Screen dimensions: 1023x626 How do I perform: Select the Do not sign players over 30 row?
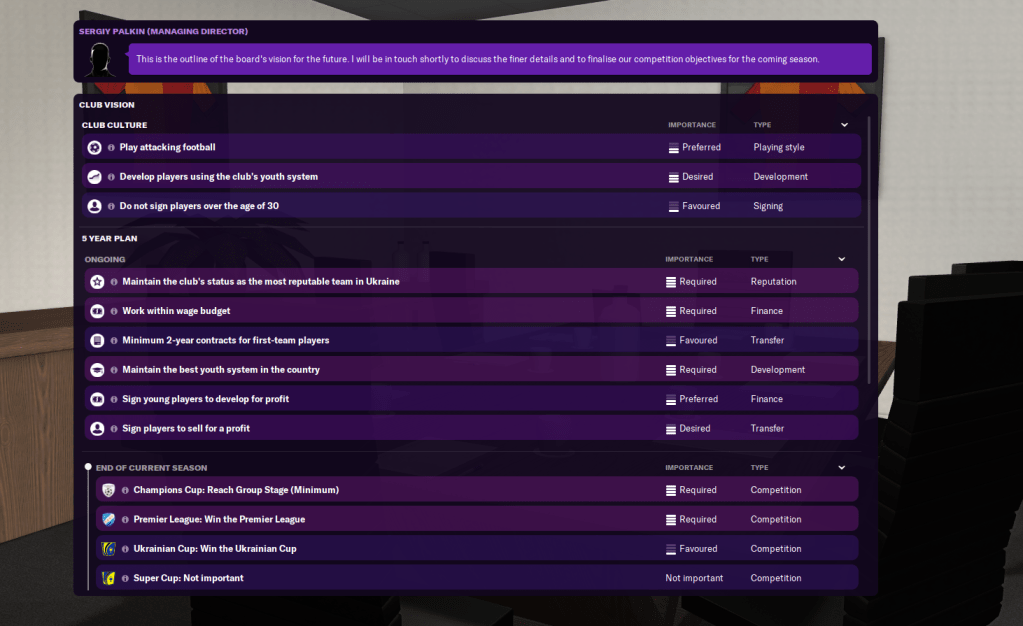coord(470,206)
